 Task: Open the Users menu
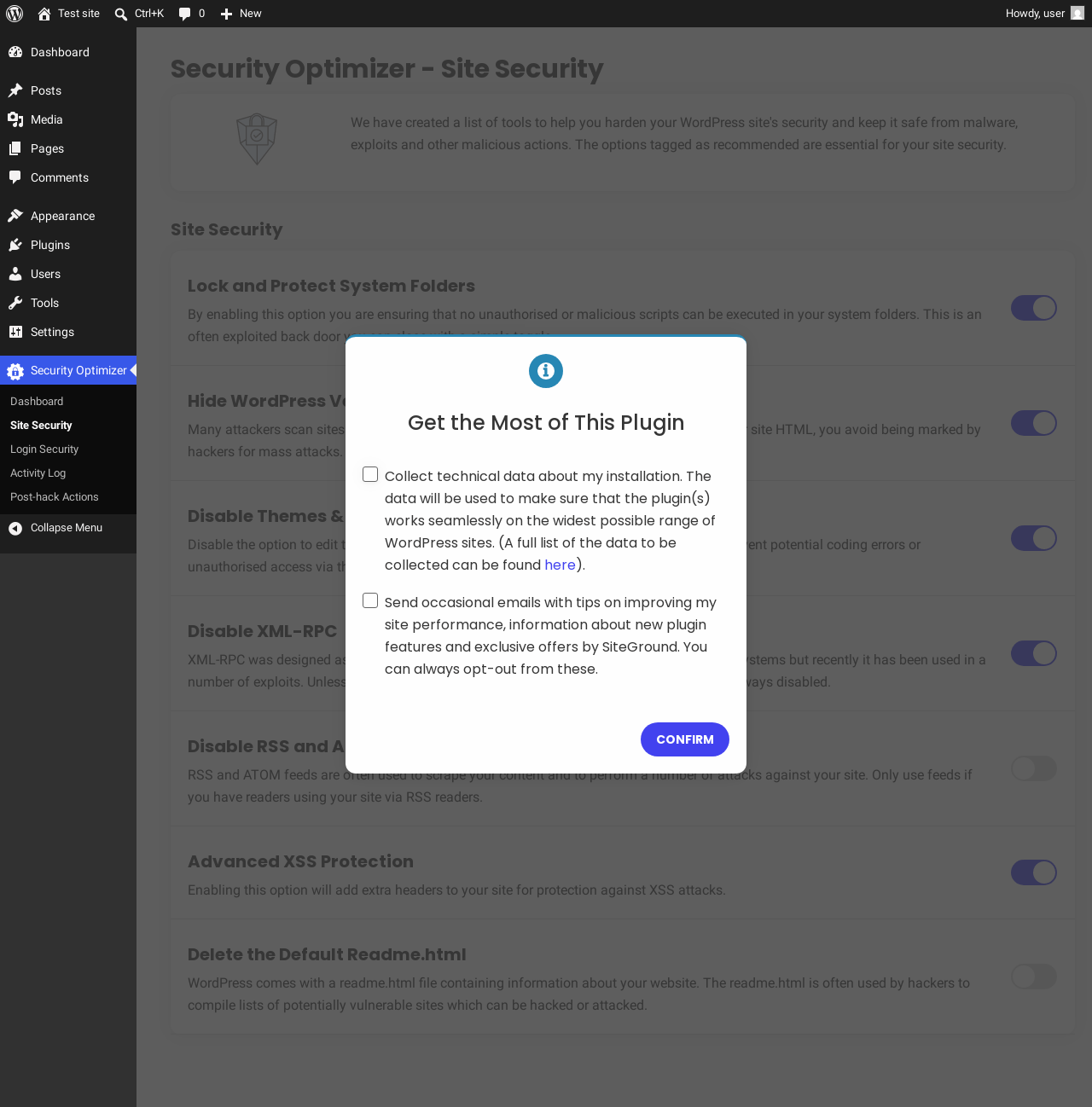pyautogui.click(x=68, y=274)
